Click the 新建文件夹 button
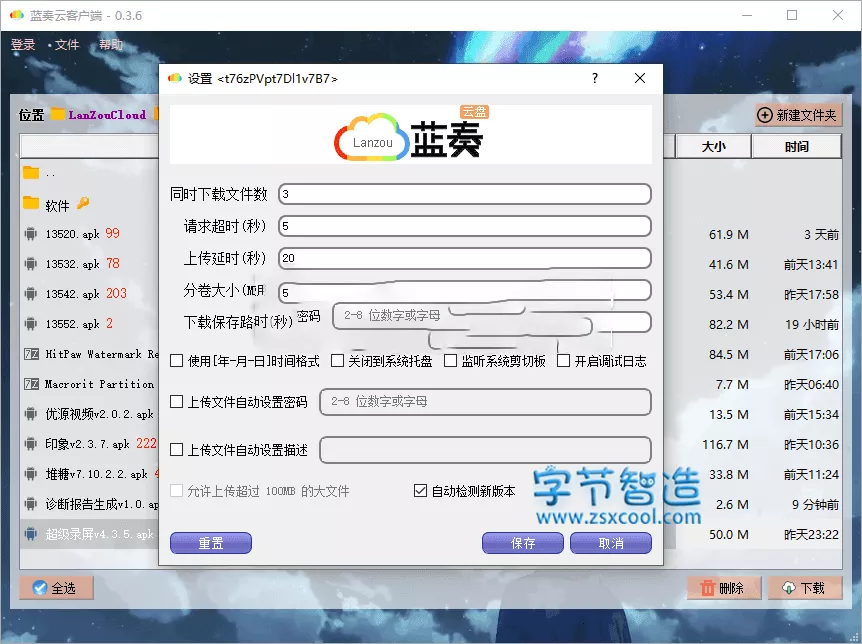Image resolution: width=862 pixels, height=644 pixels. tap(798, 115)
